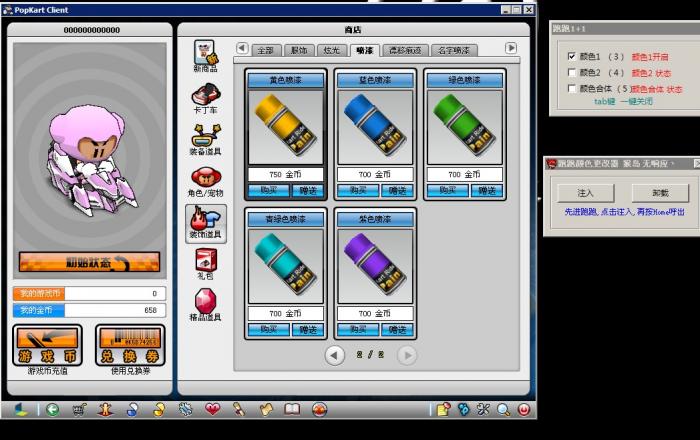Click the 我的金币 balance field
This screenshot has height=440, width=700.
tap(89, 310)
